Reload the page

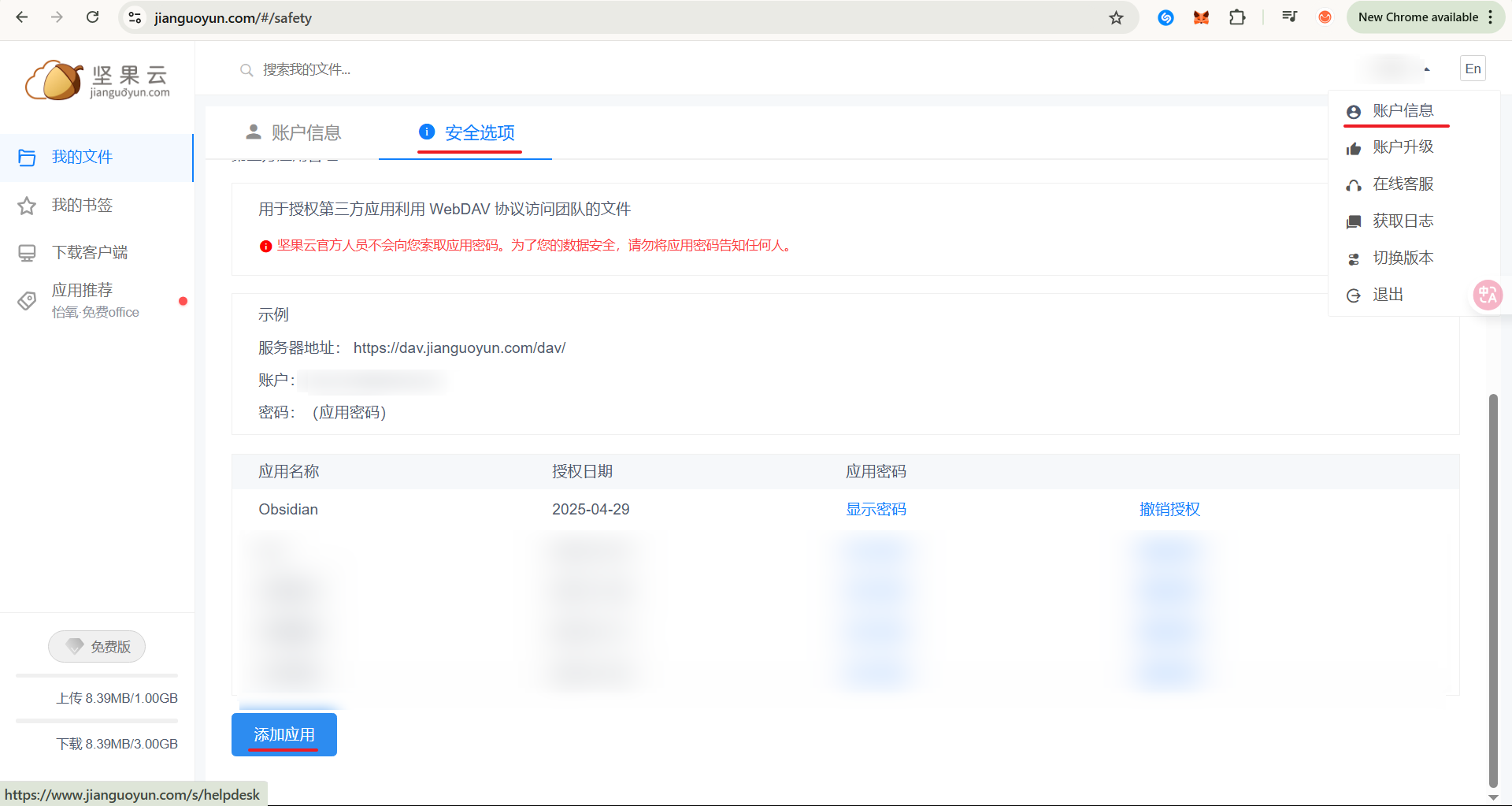pyautogui.click(x=93, y=17)
